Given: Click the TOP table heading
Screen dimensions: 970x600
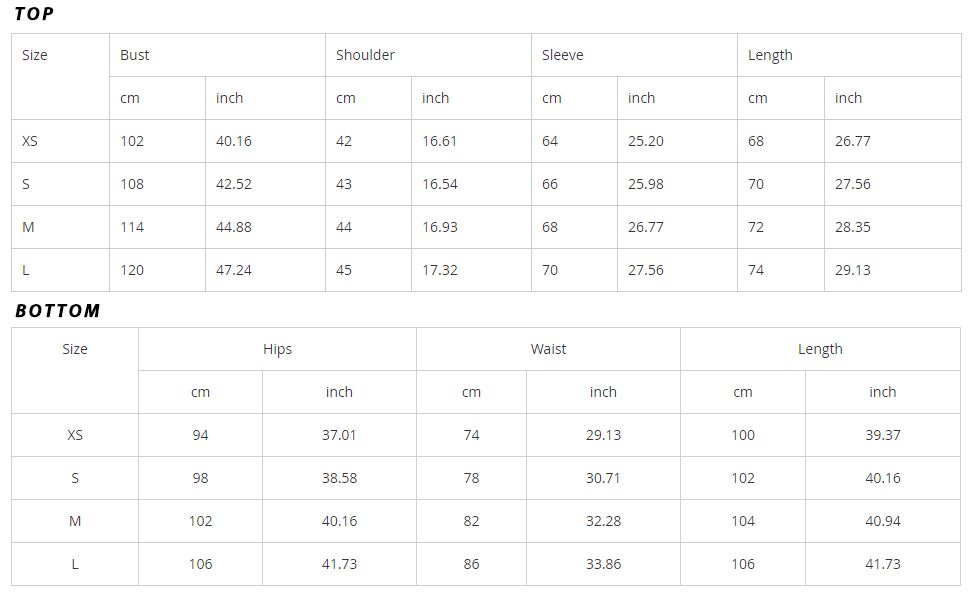Looking at the screenshot, I should [x=35, y=14].
